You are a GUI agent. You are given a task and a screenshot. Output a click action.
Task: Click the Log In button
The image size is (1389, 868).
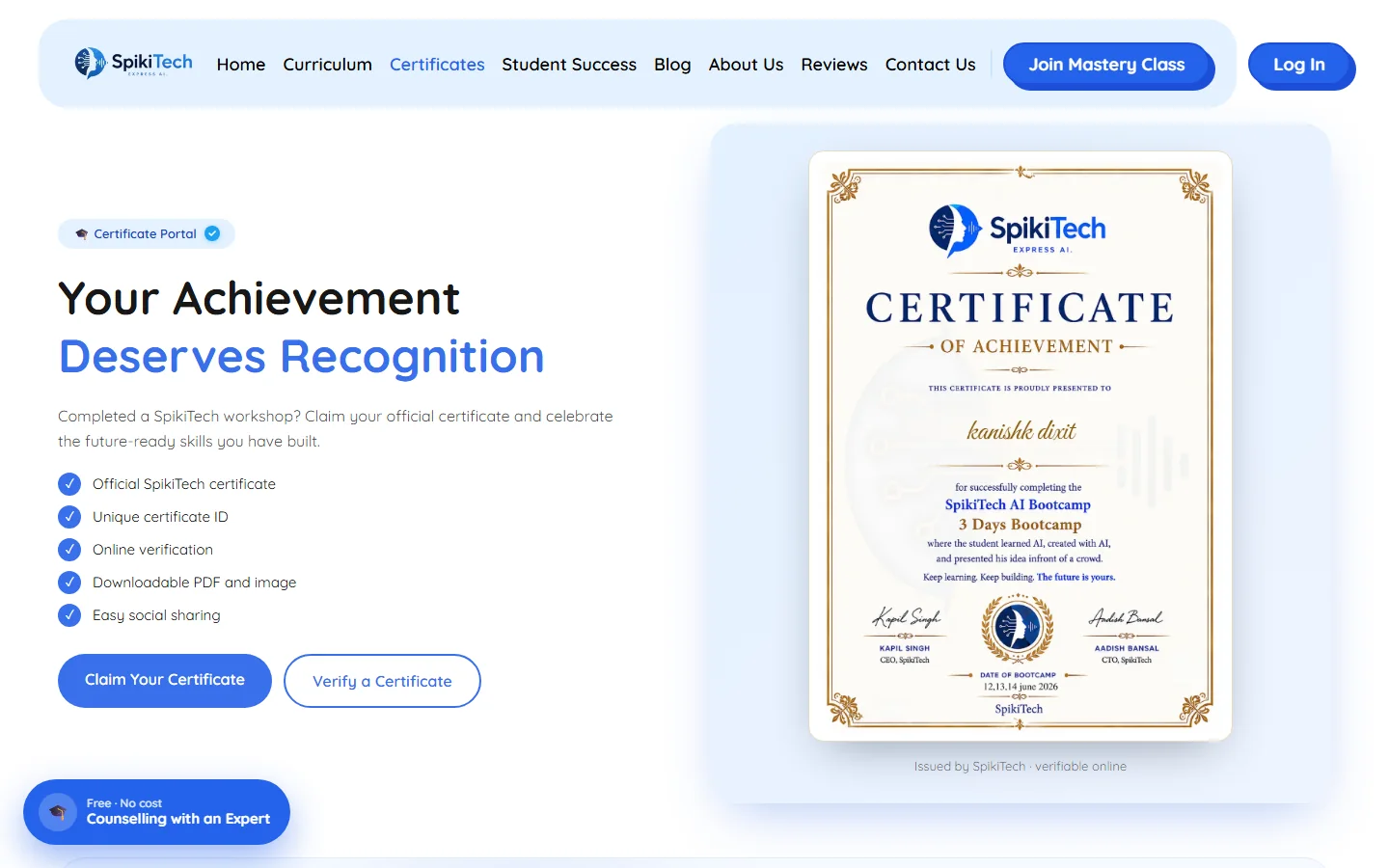click(1299, 65)
